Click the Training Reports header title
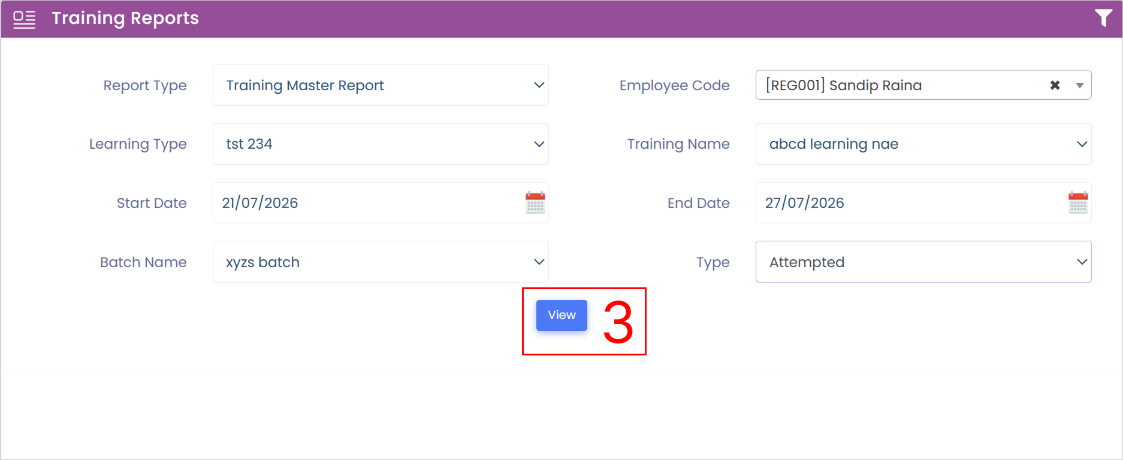1123x460 pixels. click(x=125, y=19)
